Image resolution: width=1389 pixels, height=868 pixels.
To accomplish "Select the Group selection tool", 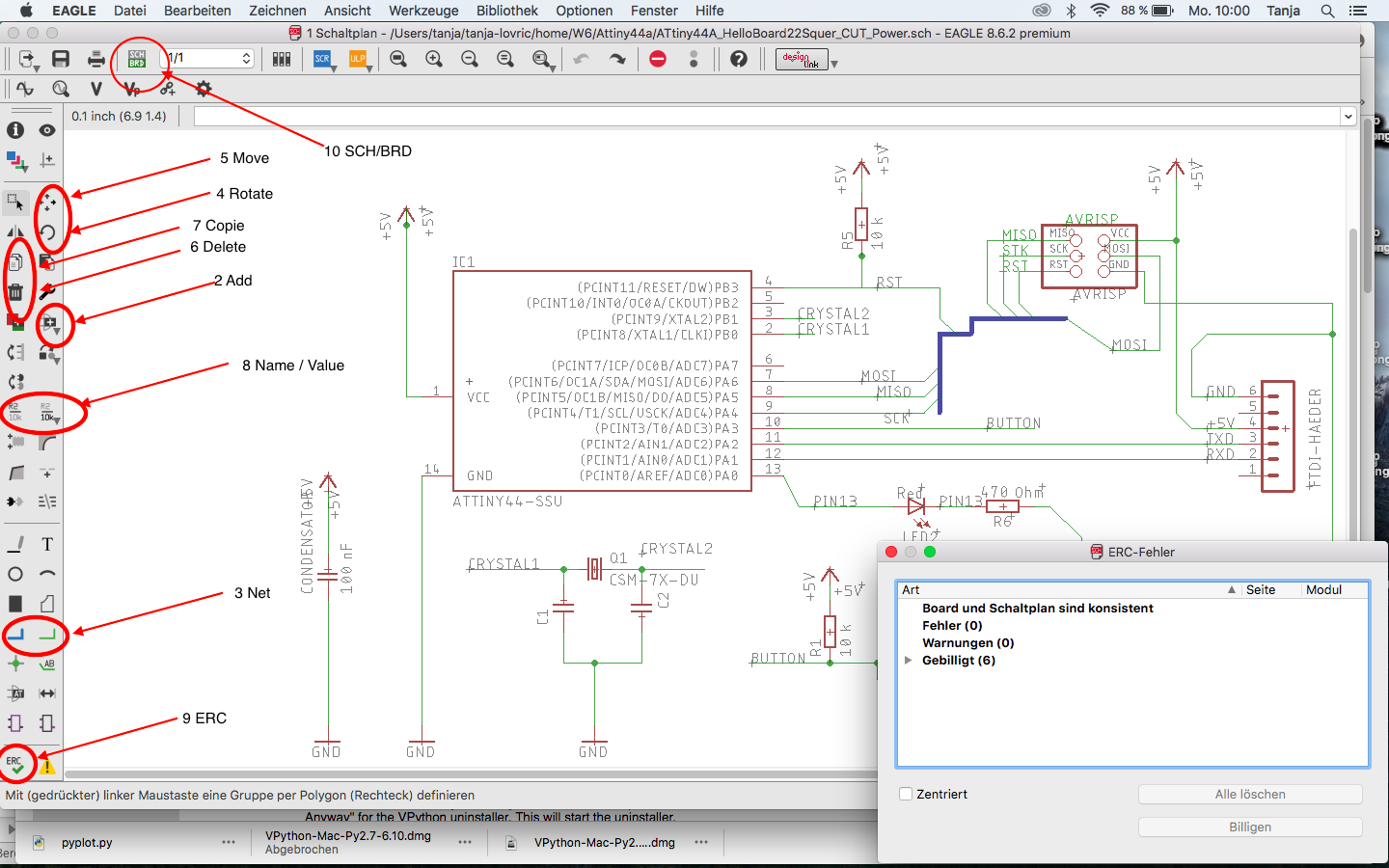I will pos(15,203).
